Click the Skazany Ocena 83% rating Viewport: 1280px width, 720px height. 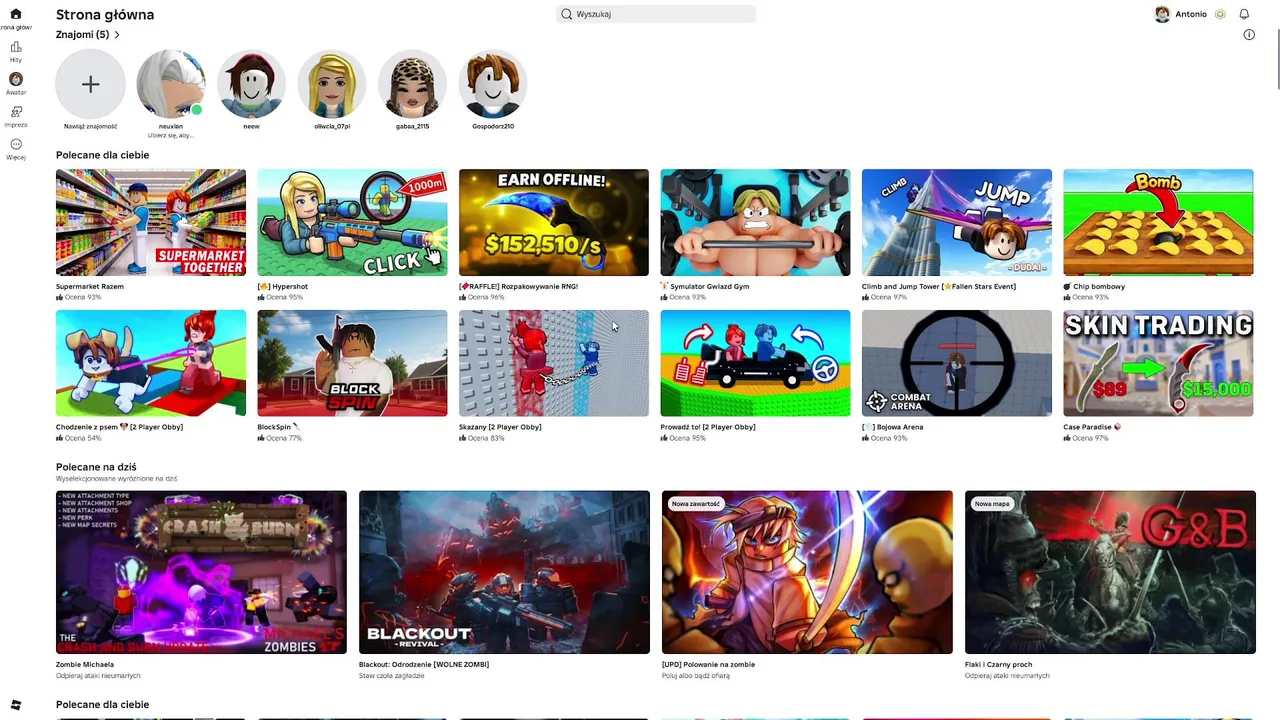(x=482, y=438)
